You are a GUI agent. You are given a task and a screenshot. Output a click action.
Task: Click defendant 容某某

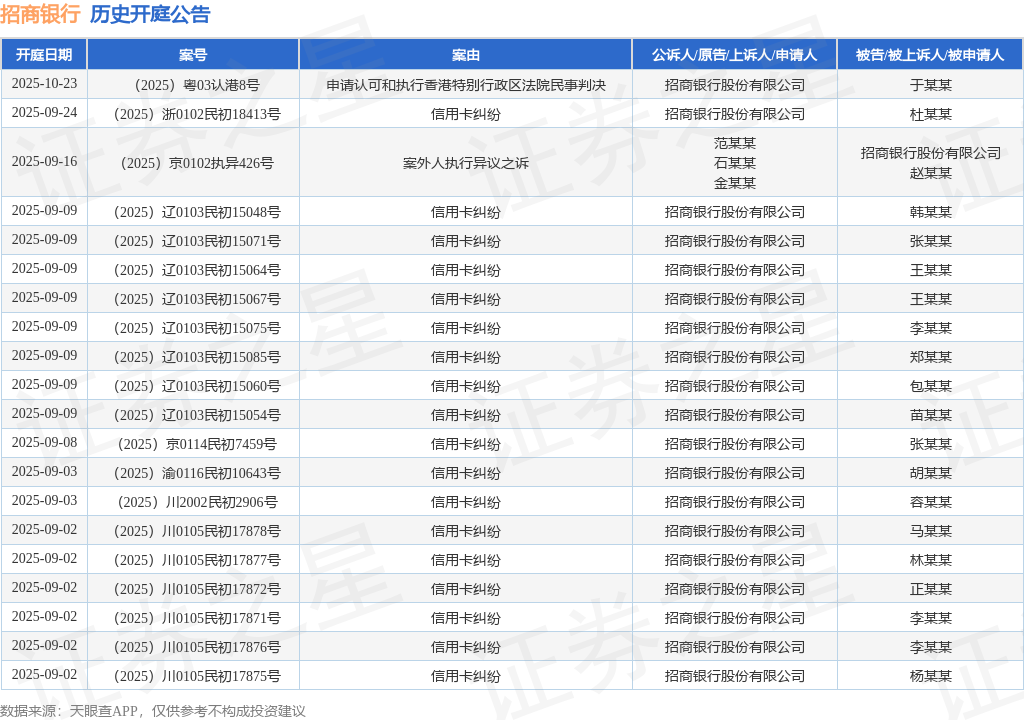(931, 502)
